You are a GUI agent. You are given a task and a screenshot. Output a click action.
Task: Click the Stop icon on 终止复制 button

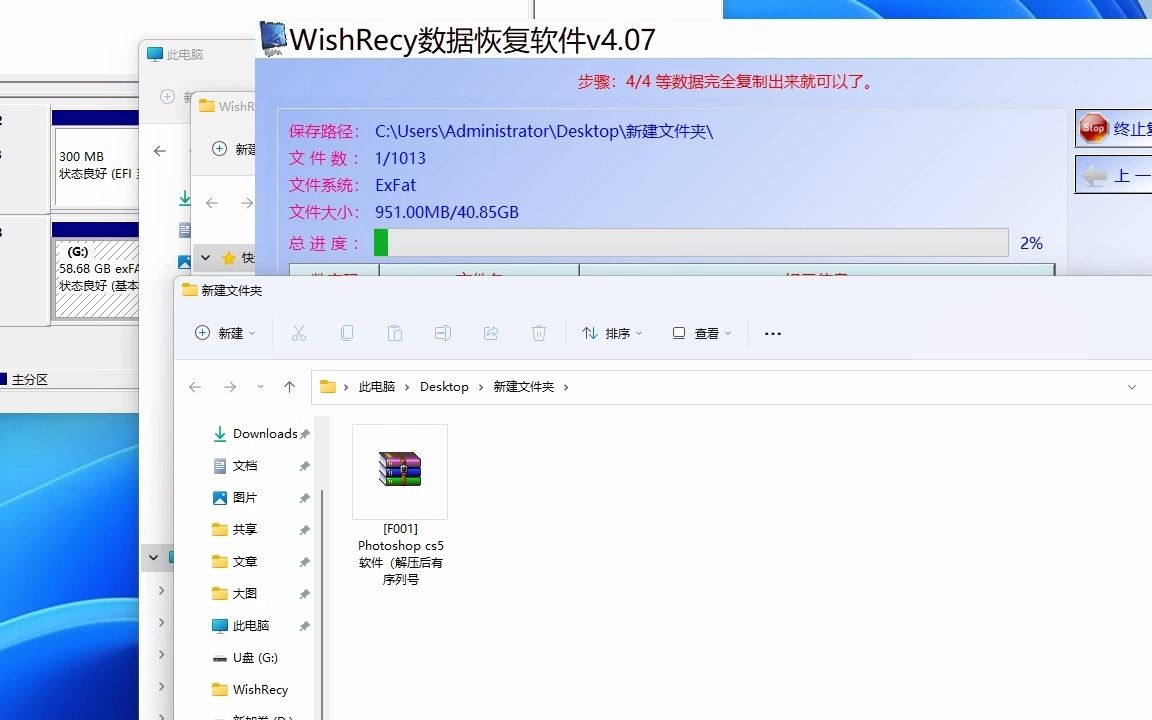(1093, 128)
